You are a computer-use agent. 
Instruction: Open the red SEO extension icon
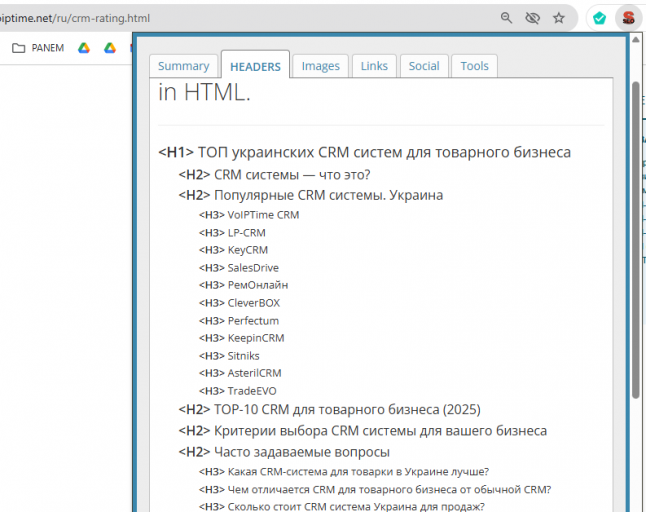[628, 18]
